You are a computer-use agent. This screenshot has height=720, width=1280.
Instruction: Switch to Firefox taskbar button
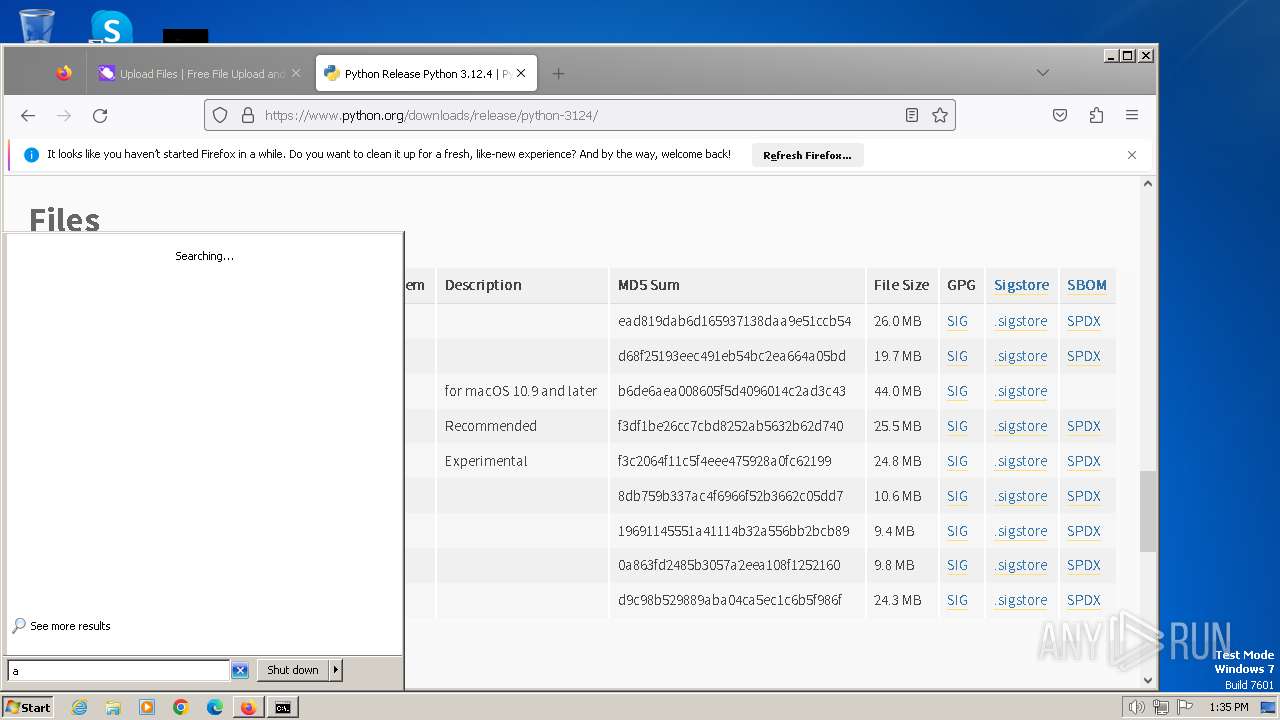(248, 707)
